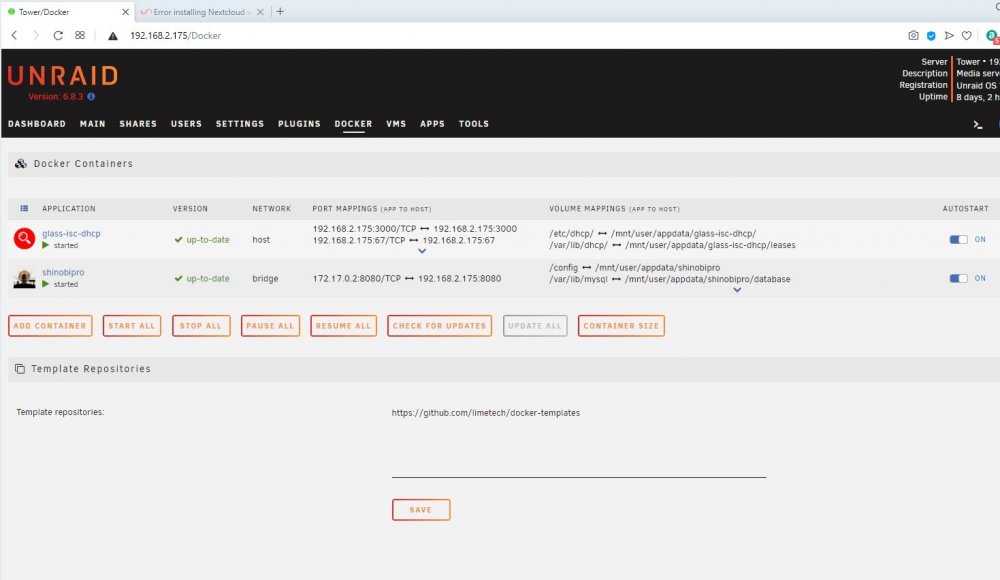Toggle autostart for glass-isc-dhcp
Viewport: 1000px width, 580px height.
click(x=958, y=239)
